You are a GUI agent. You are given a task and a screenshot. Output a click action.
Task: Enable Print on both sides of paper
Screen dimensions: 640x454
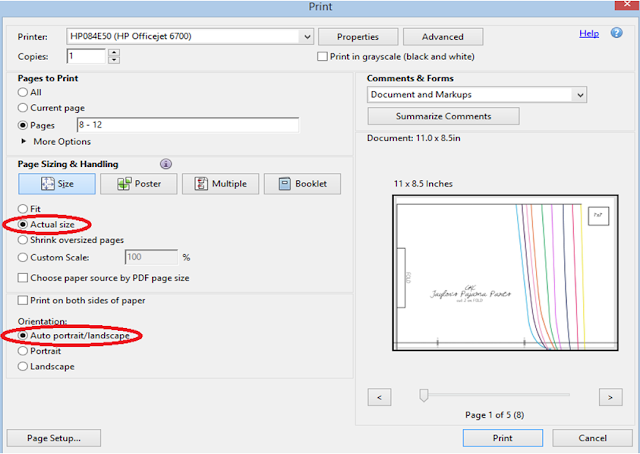[23, 300]
